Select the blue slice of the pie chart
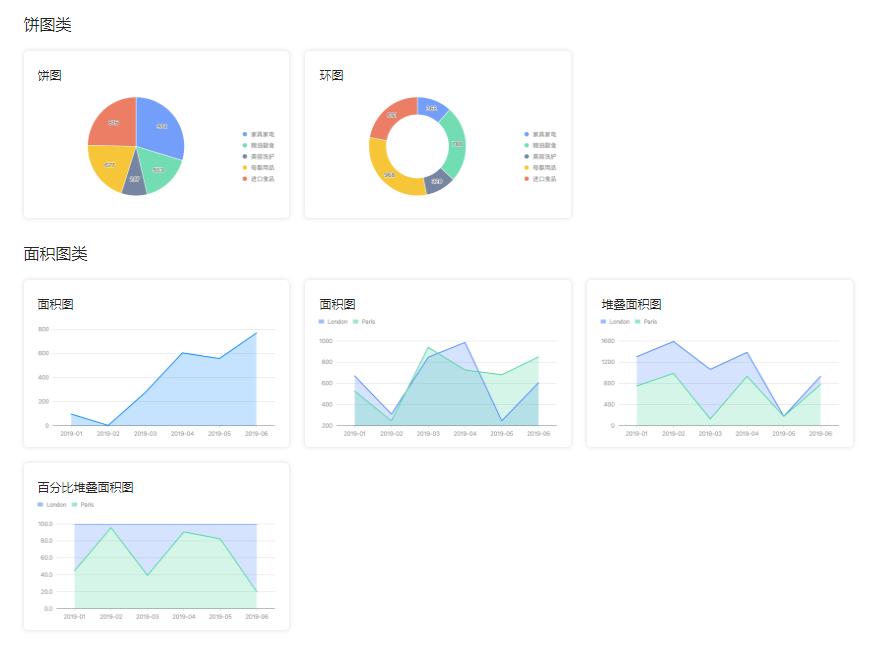Image resolution: width=873 pixels, height=647 pixels. pos(159,127)
